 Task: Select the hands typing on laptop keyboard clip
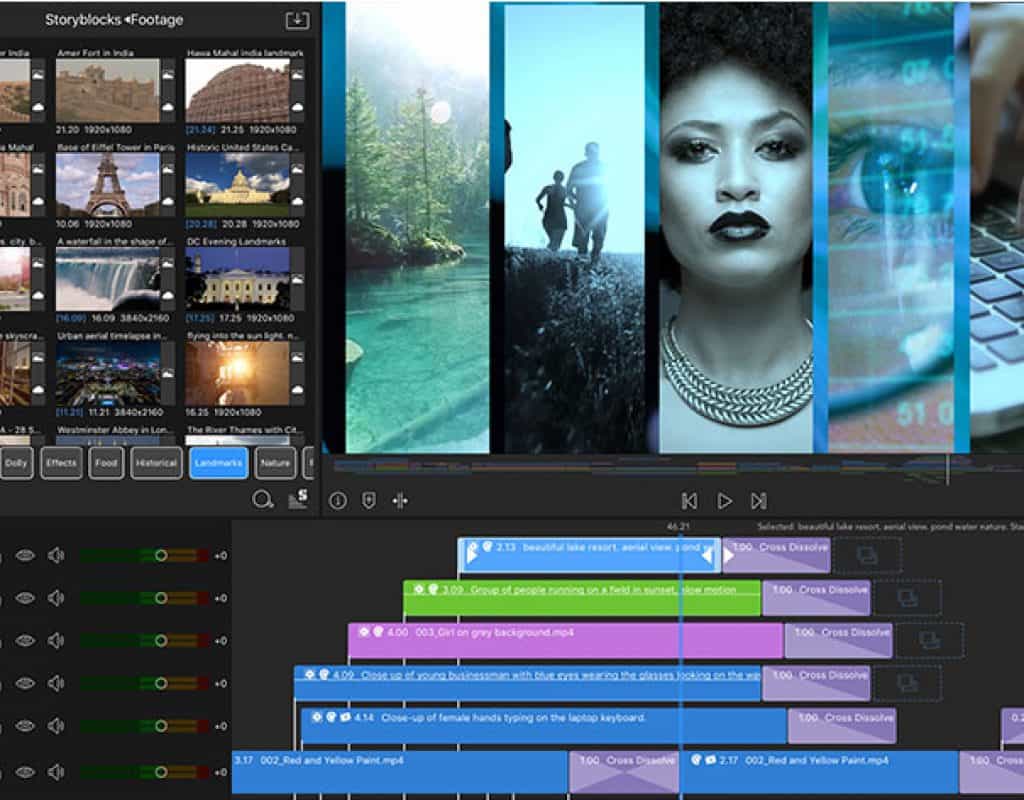(x=543, y=726)
